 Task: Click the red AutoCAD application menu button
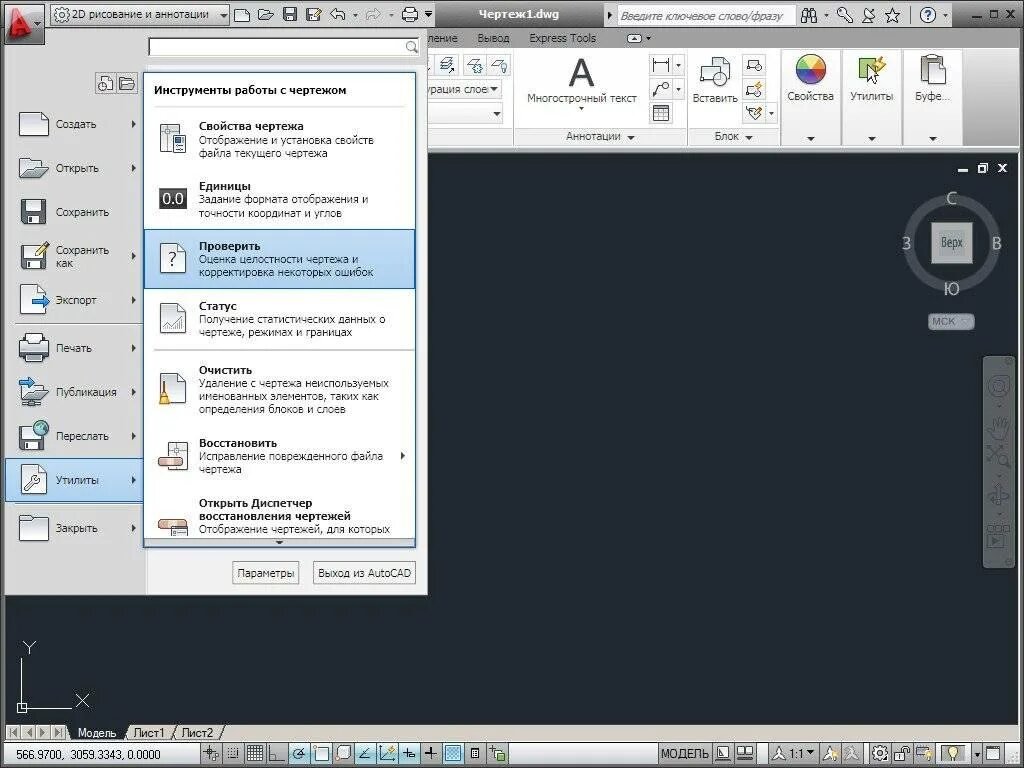[x=24, y=24]
